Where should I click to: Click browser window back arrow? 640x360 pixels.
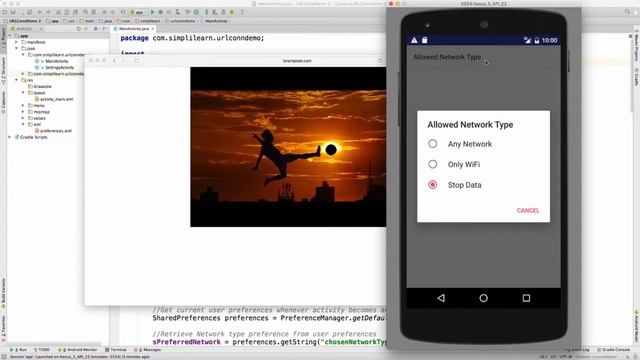[115, 61]
